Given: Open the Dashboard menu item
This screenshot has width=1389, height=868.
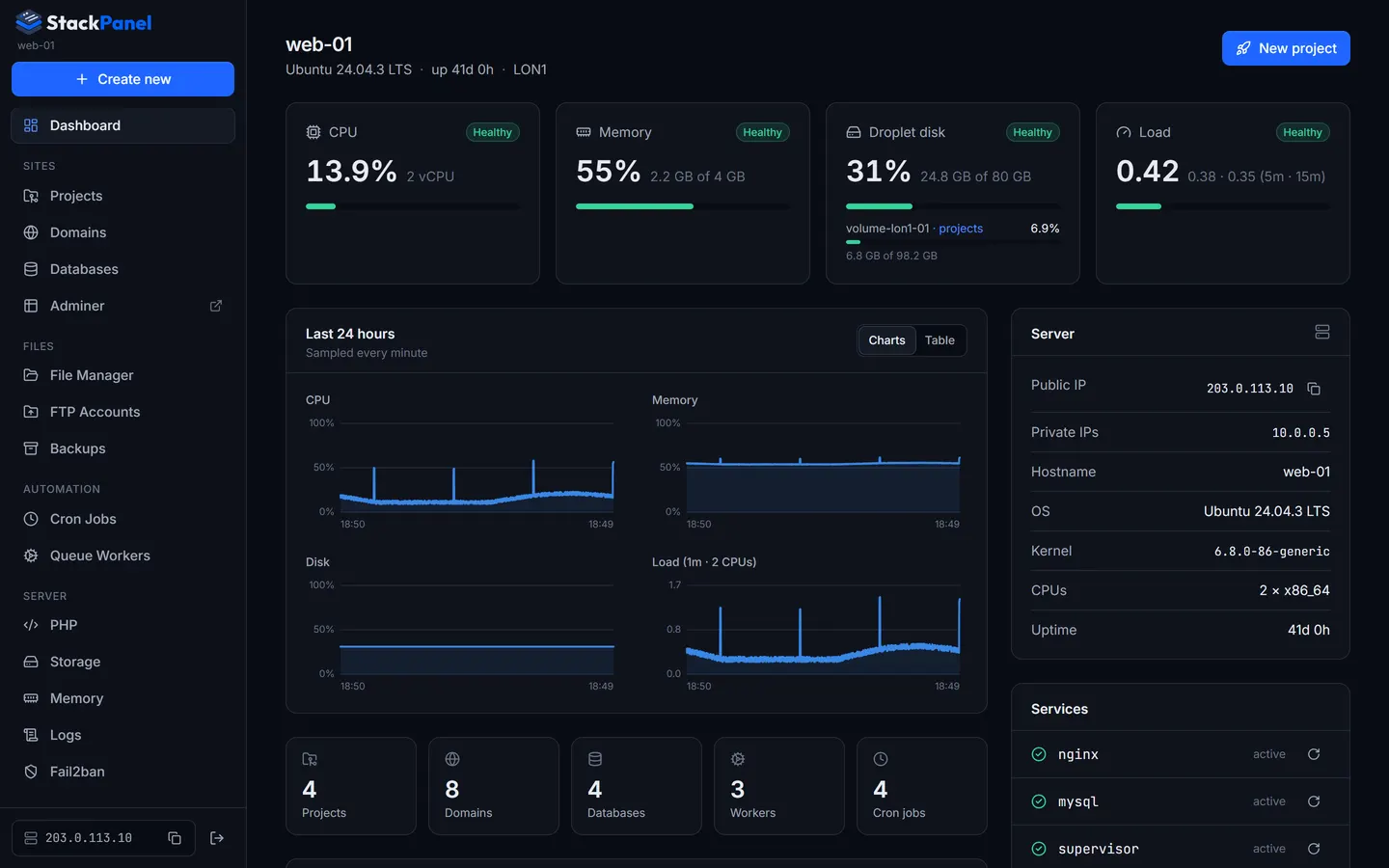Looking at the screenshot, I should 123,125.
